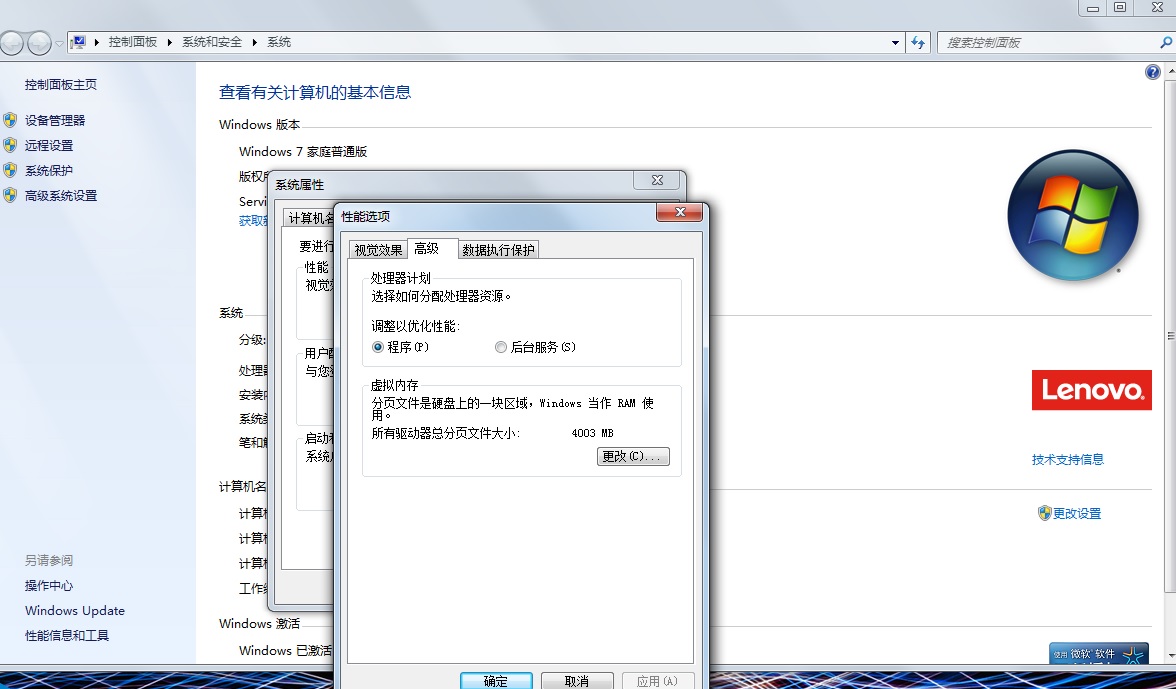Viewport: 1176px width, 689px height.
Task: Switch to the 视觉效果 tab
Action: click(377, 249)
